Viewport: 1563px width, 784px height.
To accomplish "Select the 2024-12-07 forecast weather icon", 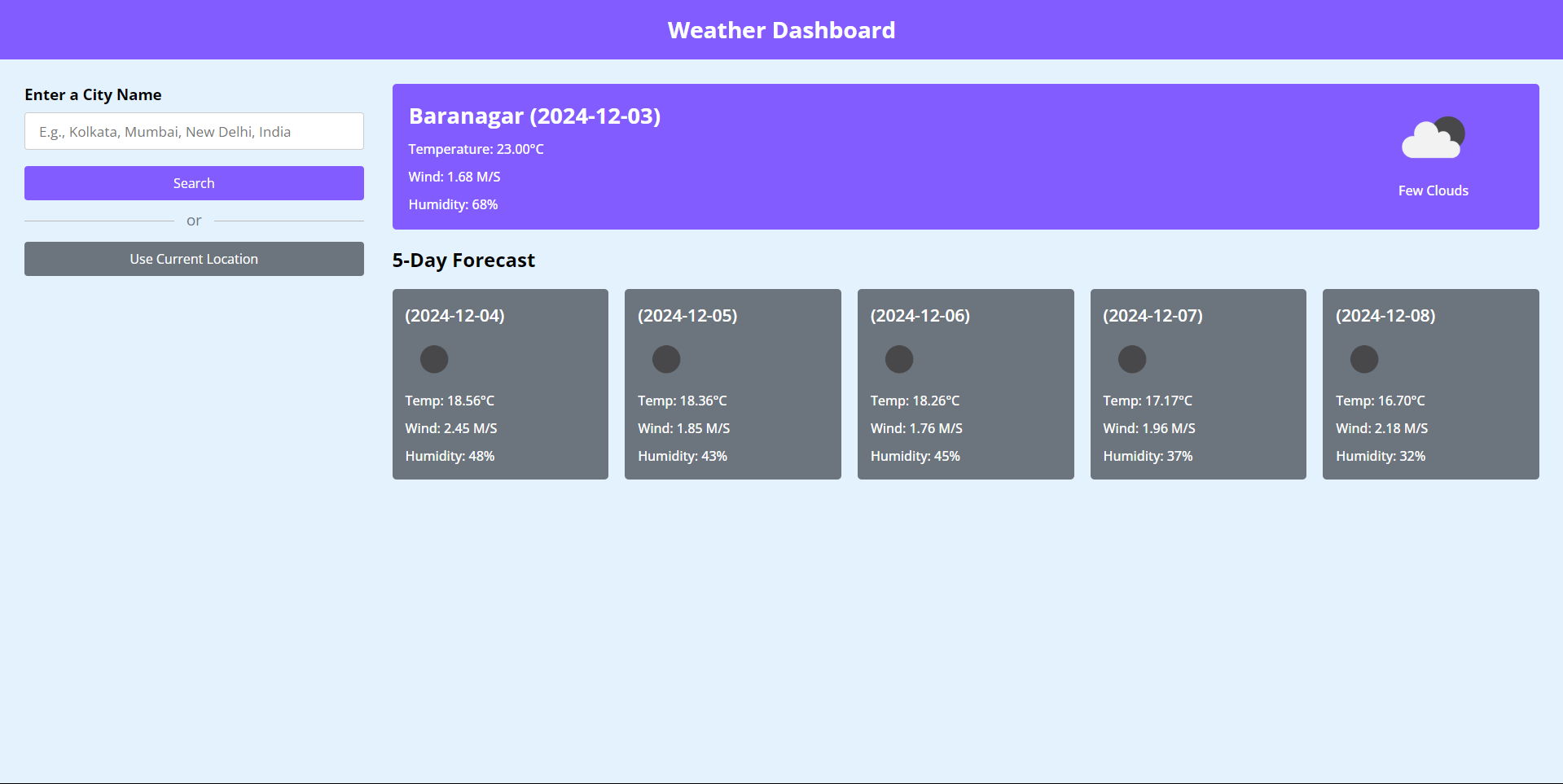I will 1132,359.
